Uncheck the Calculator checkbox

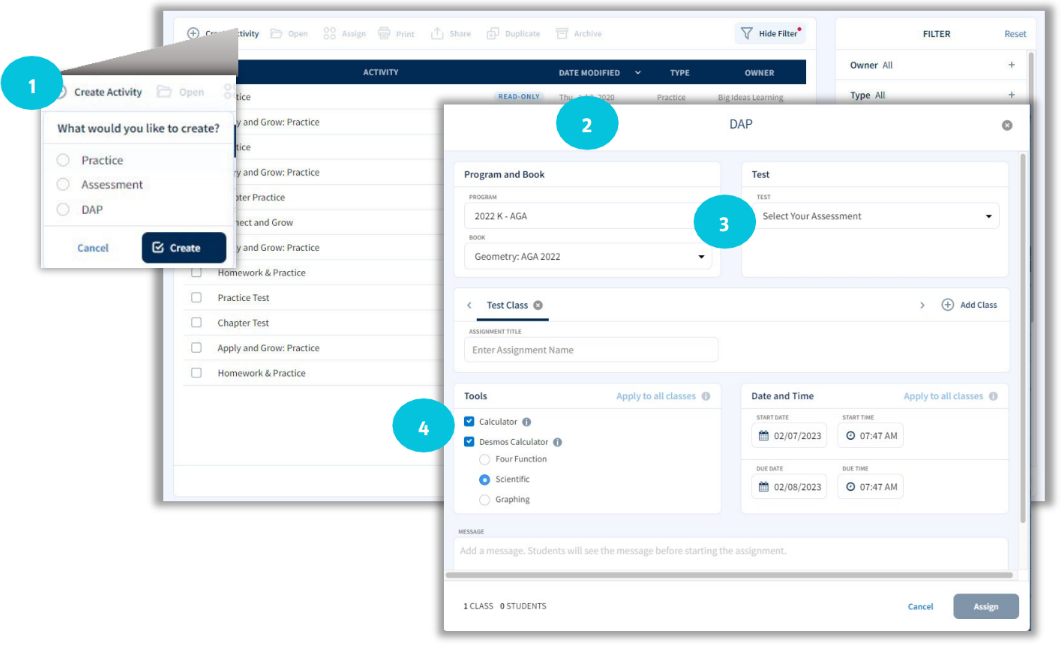click(x=469, y=422)
